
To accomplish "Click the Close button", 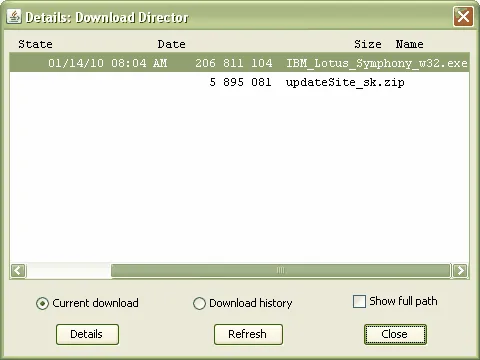I will click(x=395, y=334).
